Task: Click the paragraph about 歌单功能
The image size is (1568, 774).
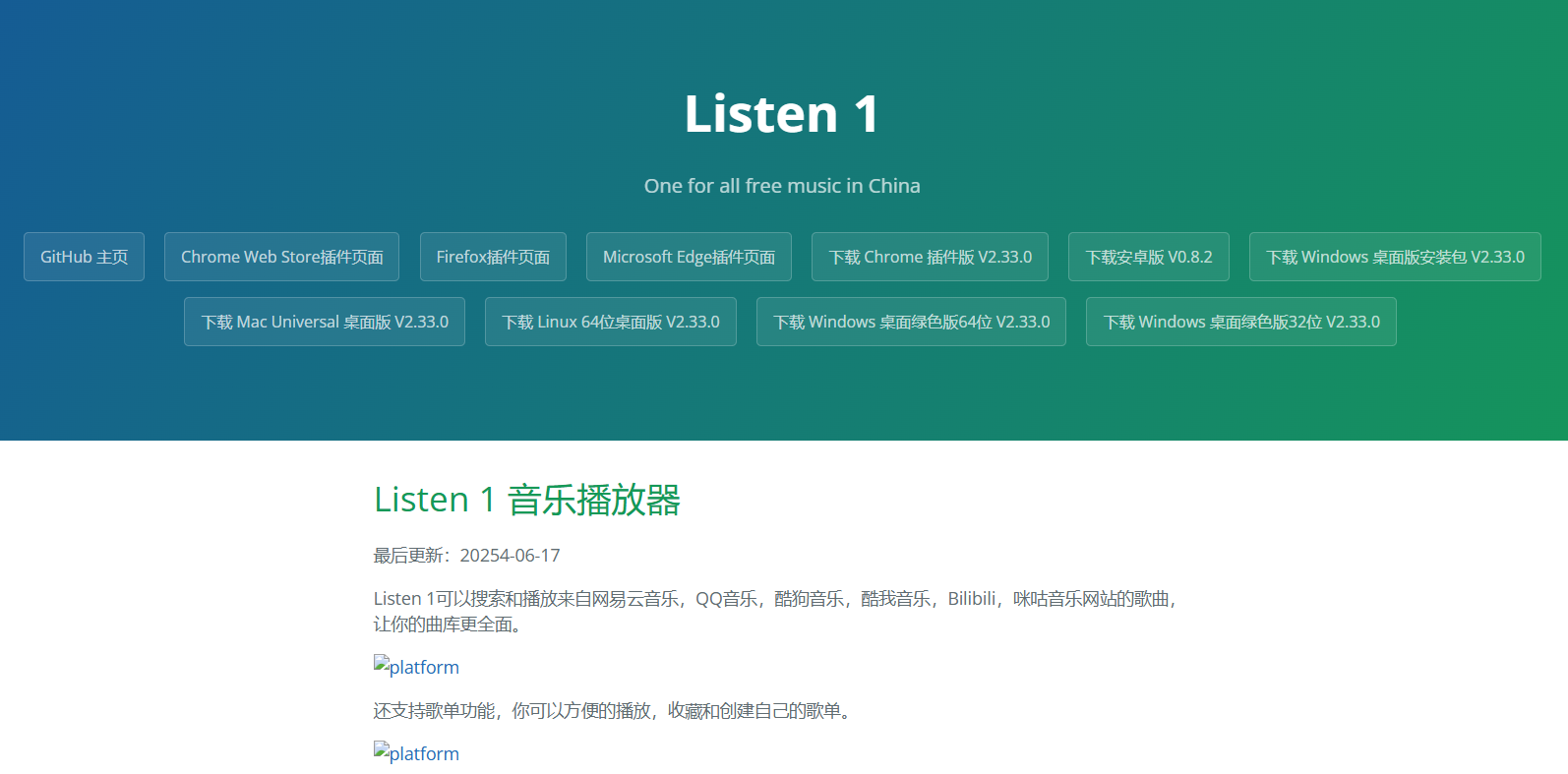Action: (x=615, y=710)
